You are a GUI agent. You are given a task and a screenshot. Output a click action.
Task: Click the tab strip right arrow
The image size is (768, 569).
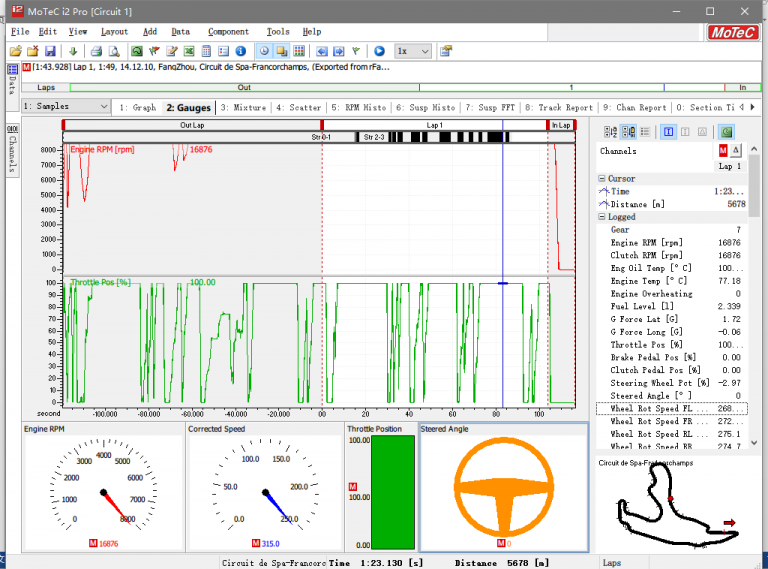click(753, 107)
